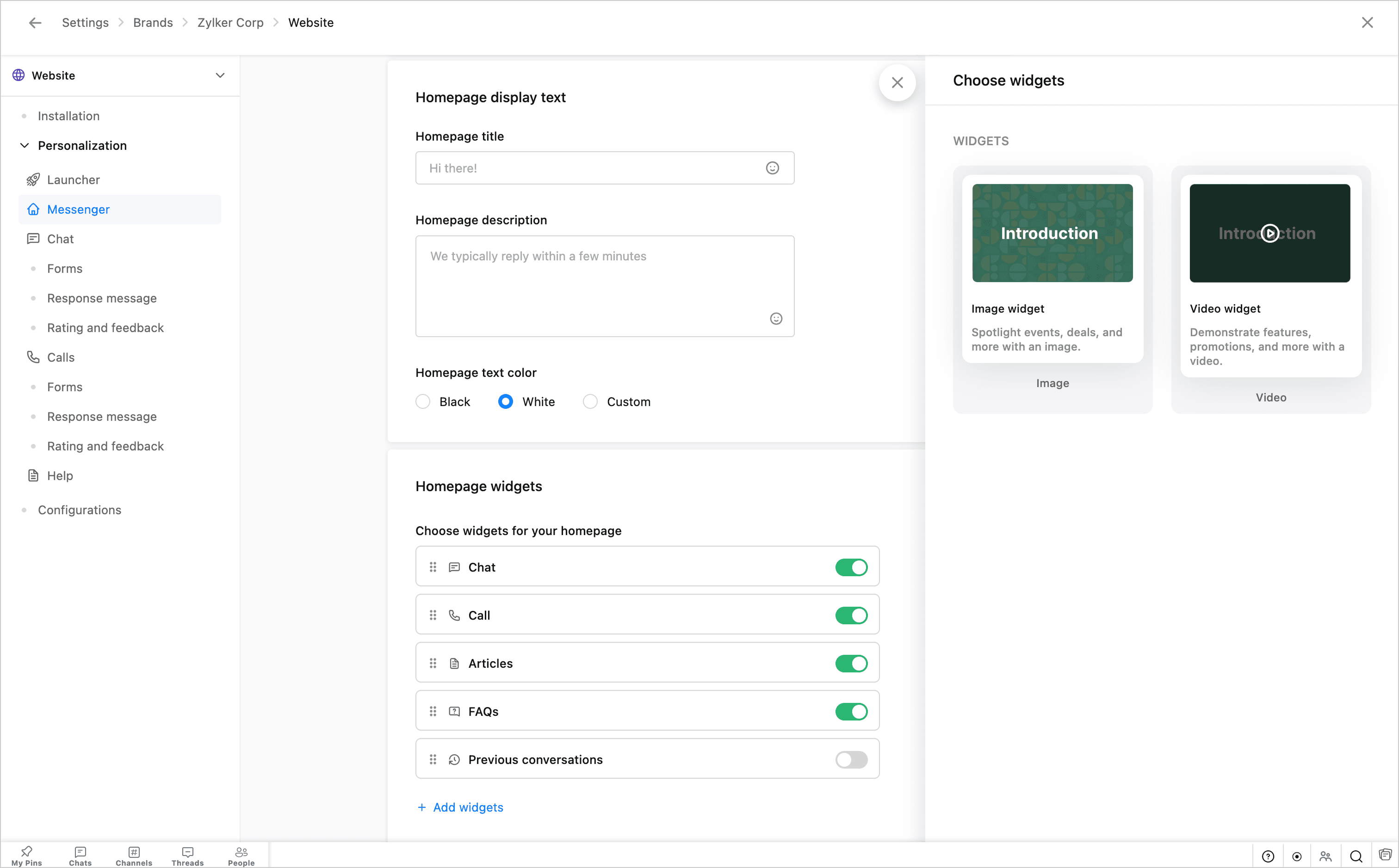Image resolution: width=1399 pixels, height=868 pixels.
Task: Open emoji picker in Homepage title field
Action: [772, 168]
